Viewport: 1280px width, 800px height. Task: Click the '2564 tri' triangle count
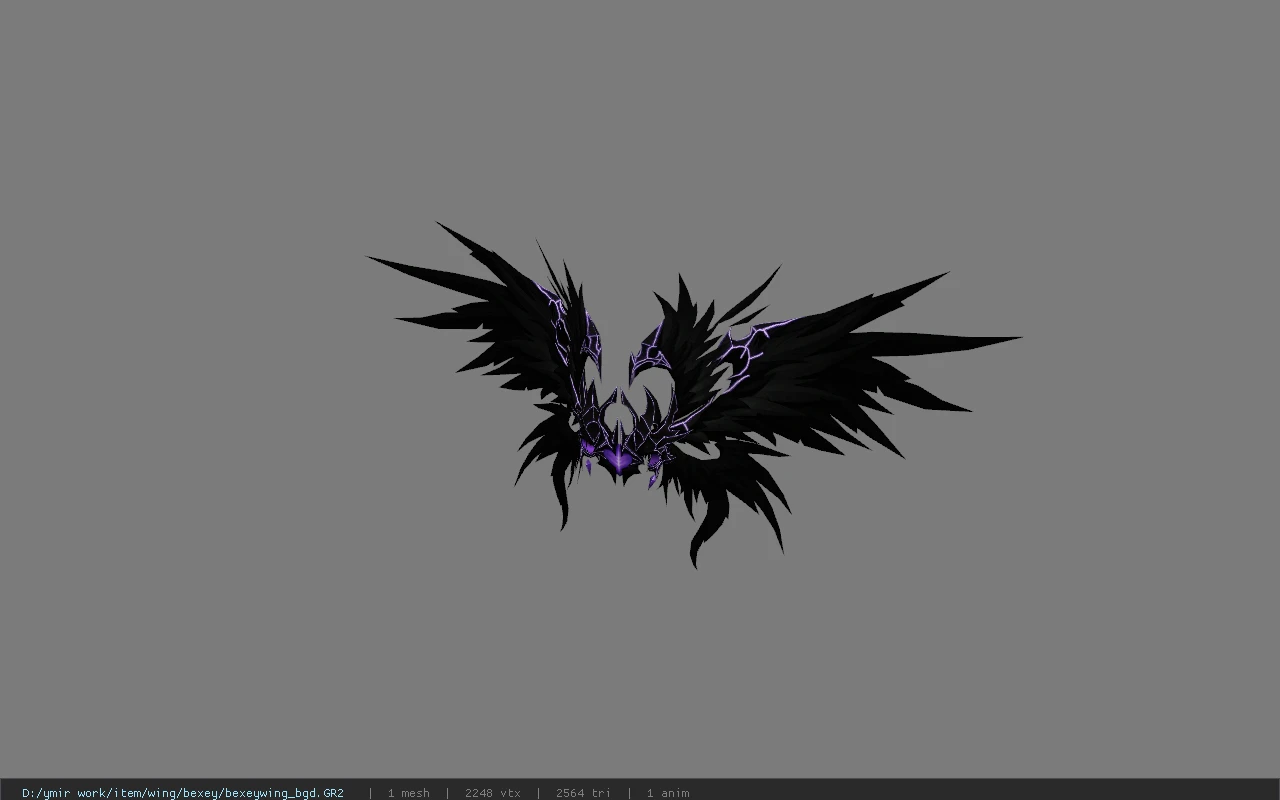pos(583,793)
